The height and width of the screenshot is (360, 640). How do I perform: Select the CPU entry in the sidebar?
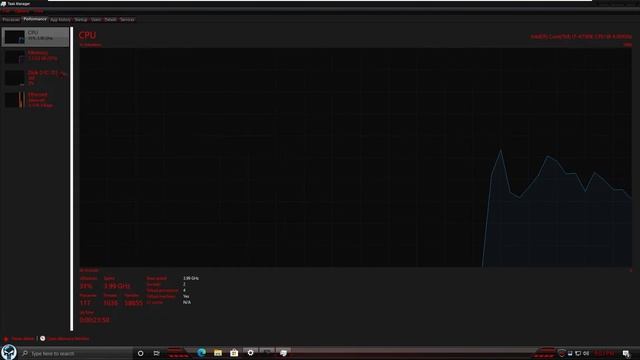36,37
